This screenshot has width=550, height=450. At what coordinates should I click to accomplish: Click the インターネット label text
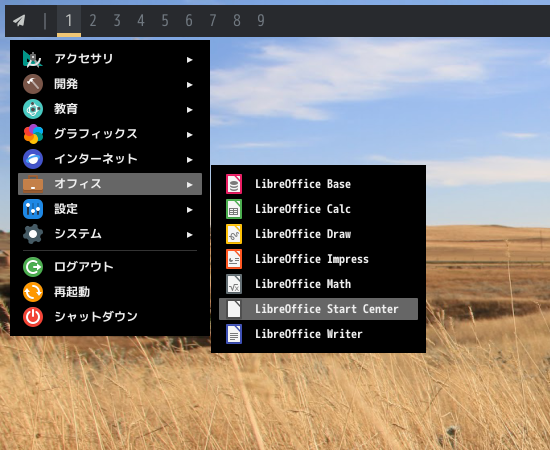(x=95, y=159)
